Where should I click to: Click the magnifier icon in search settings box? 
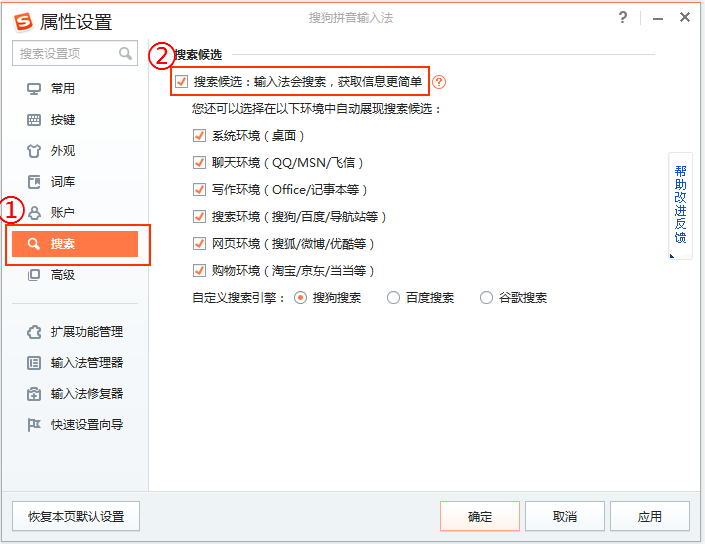click(x=126, y=53)
